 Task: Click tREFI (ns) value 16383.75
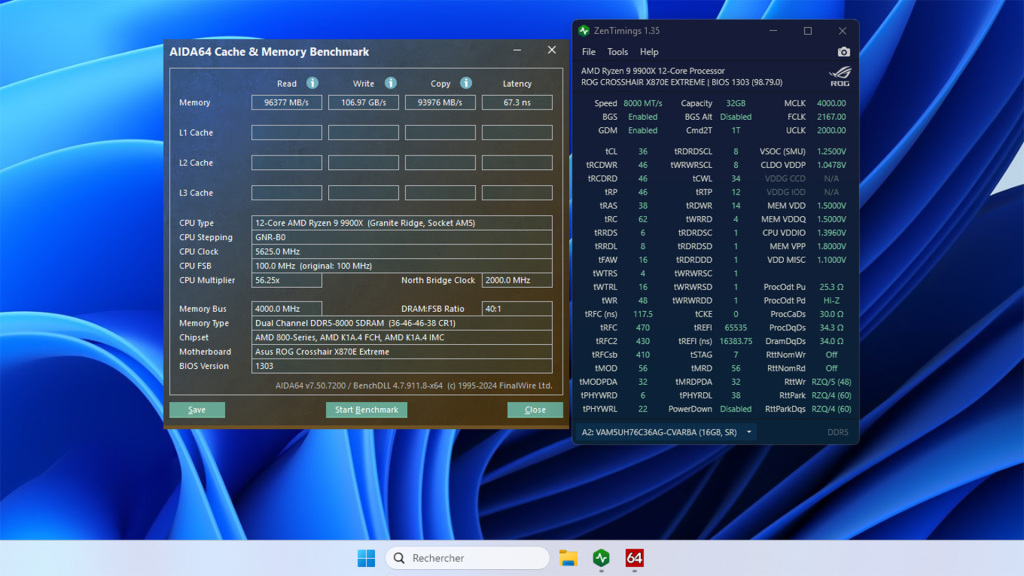point(735,342)
